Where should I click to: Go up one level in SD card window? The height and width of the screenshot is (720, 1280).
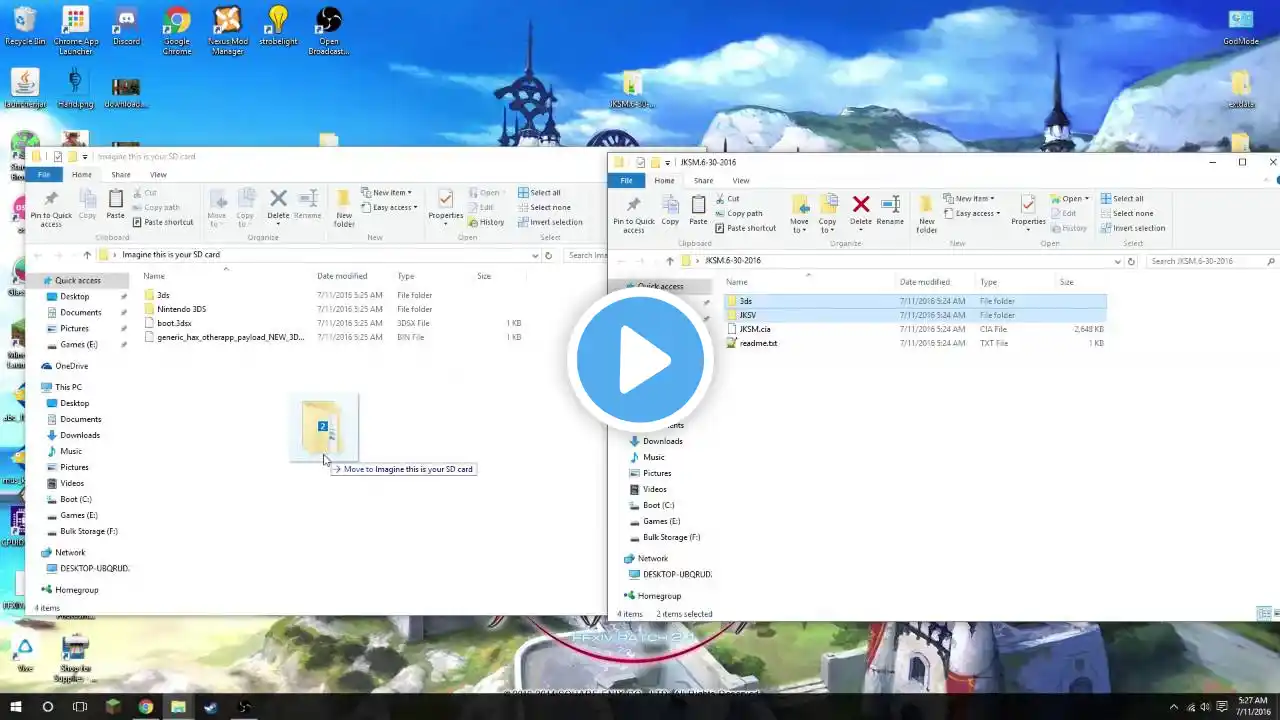click(87, 255)
